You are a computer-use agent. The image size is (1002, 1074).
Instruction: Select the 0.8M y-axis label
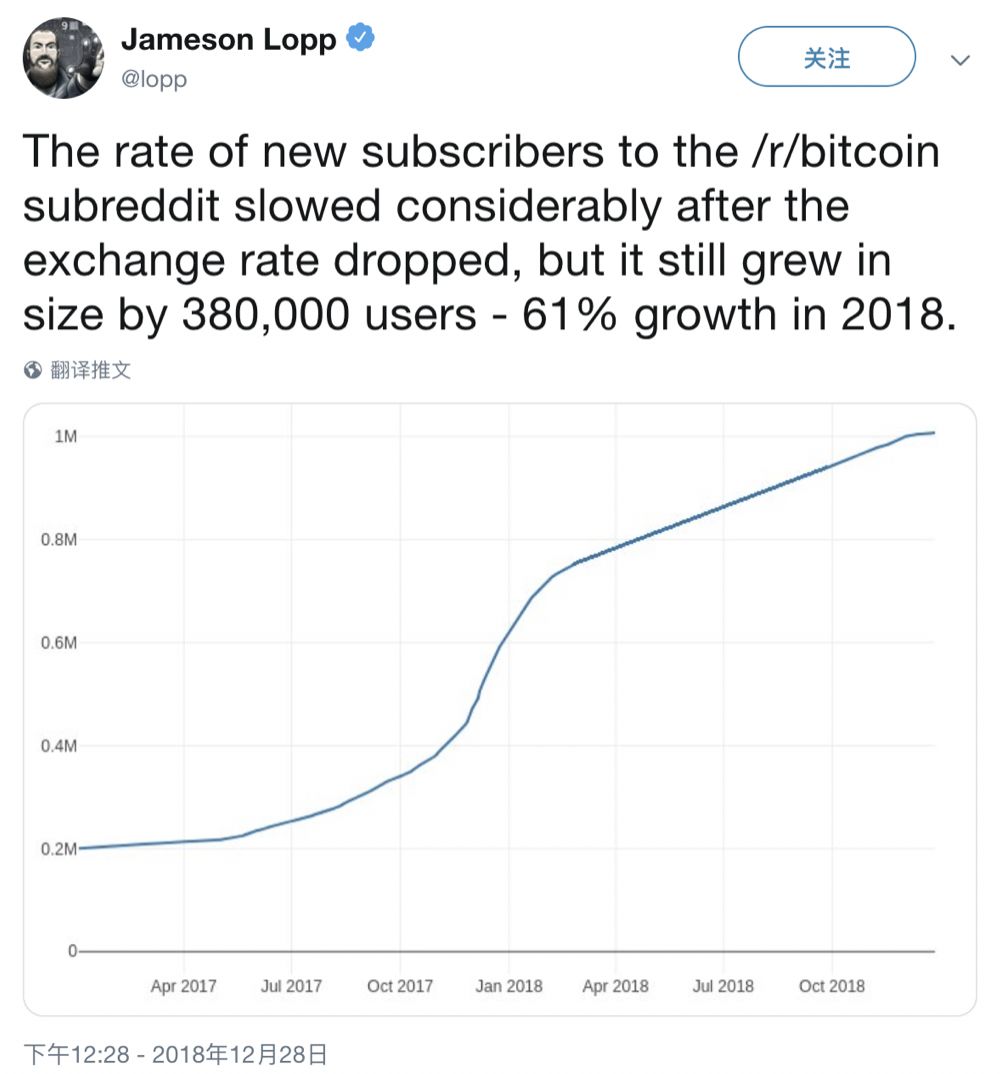click(x=58, y=540)
